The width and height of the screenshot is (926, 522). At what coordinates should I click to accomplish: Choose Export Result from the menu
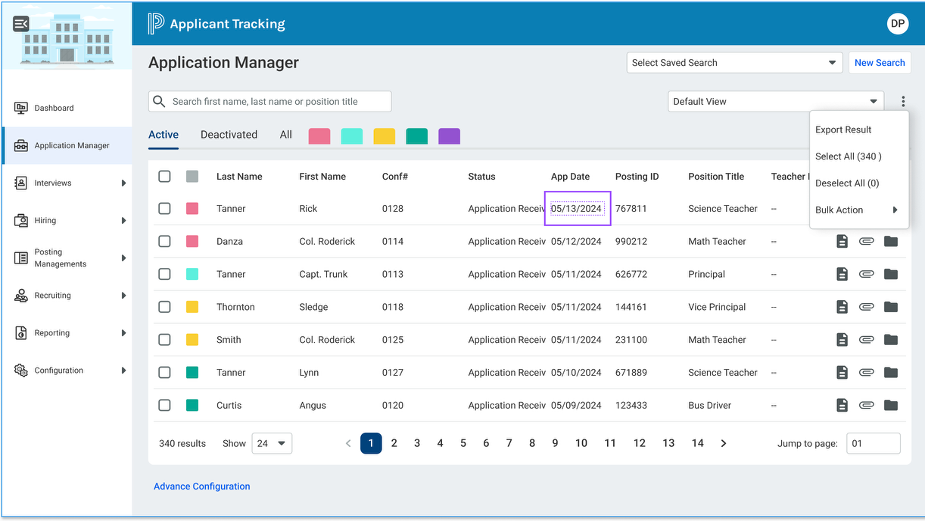click(x=843, y=130)
